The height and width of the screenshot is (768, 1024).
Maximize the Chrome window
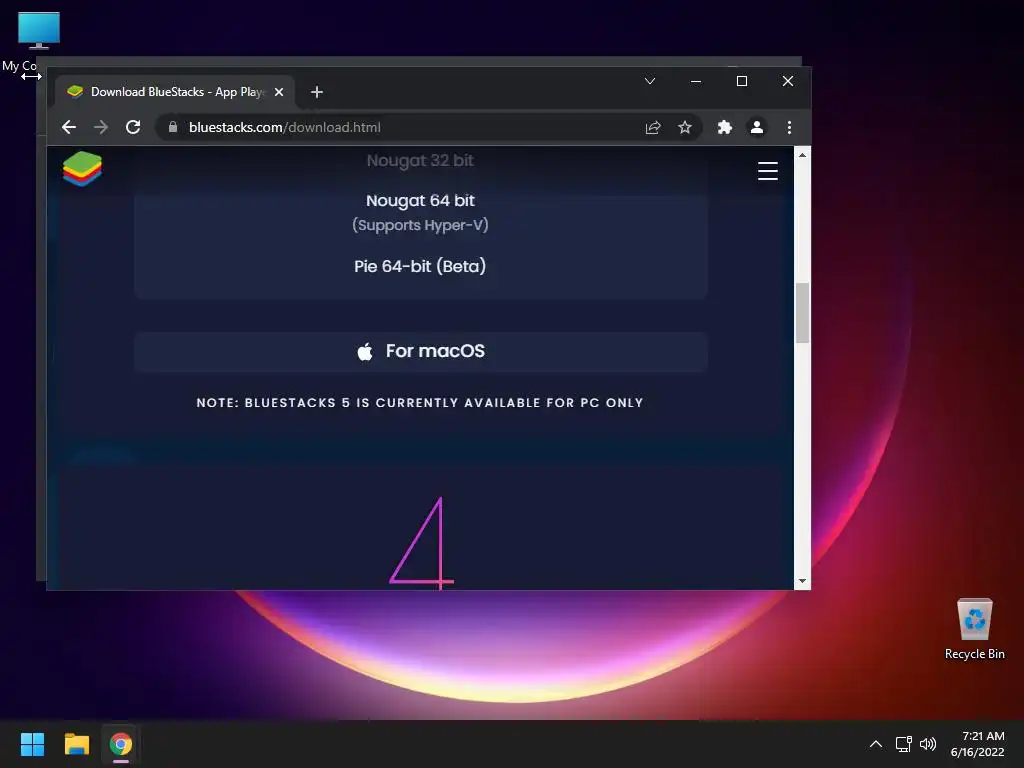[x=742, y=81]
